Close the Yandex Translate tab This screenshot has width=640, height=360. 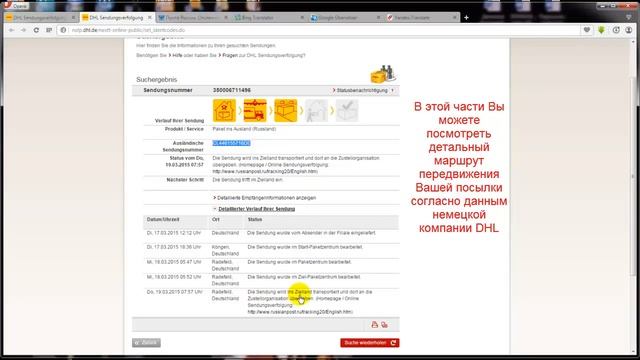(454, 18)
